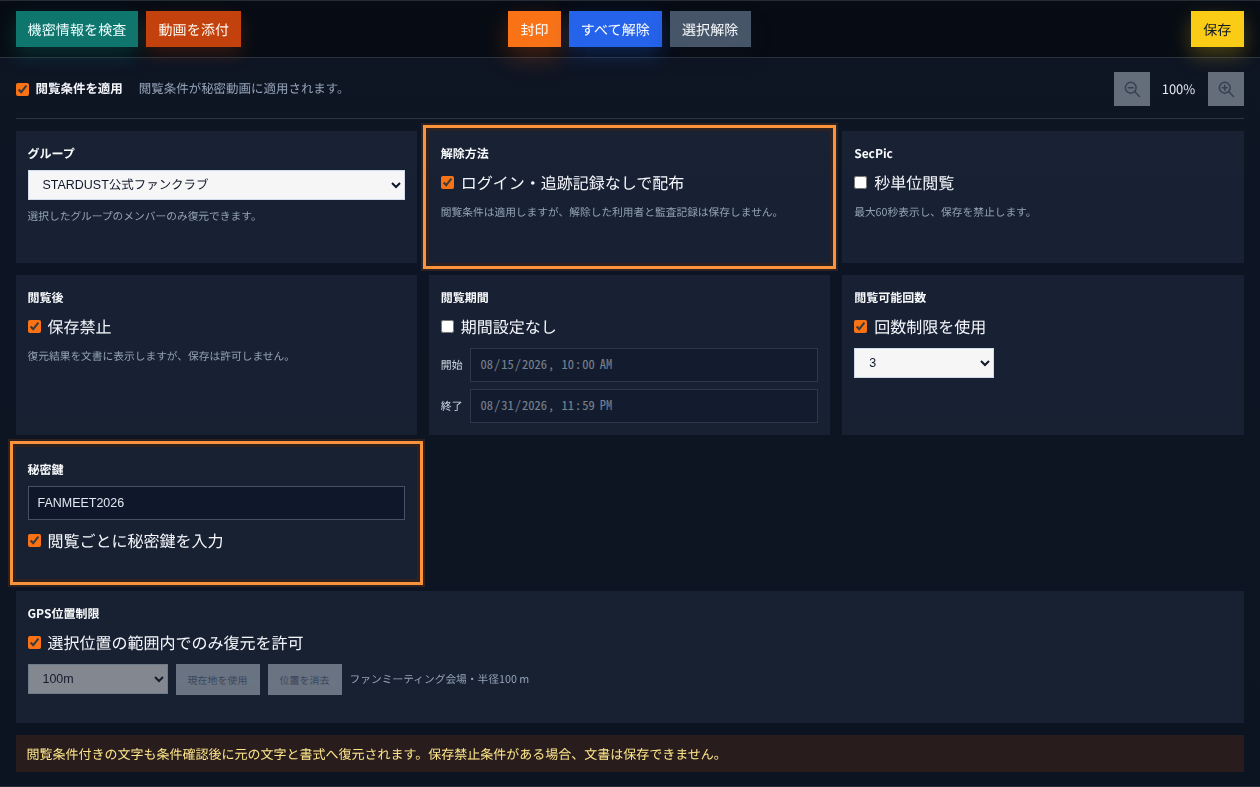Click the yellow 保存 button
This screenshot has height=787, width=1260.
[x=1217, y=30]
